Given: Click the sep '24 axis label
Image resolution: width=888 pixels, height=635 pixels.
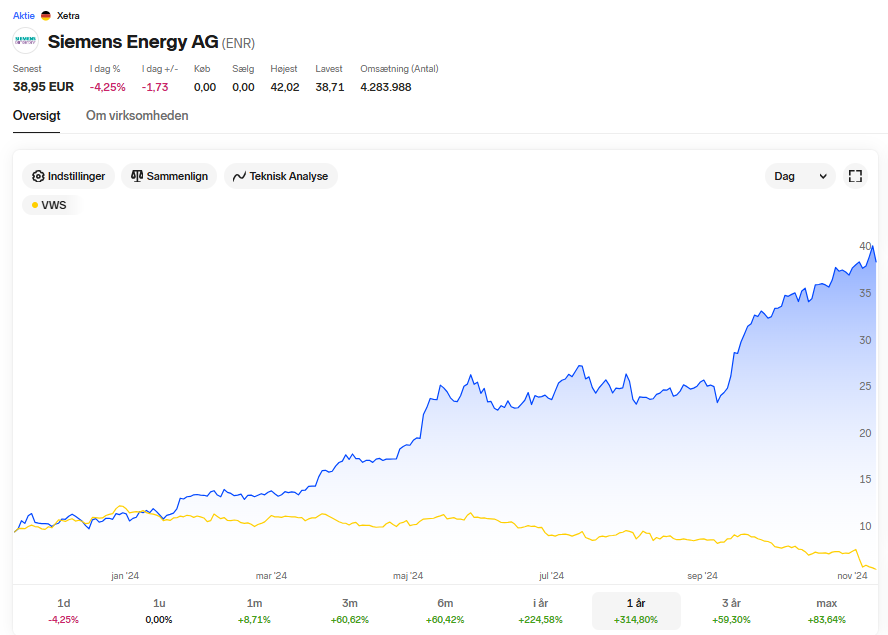Looking at the screenshot, I should (702, 576).
